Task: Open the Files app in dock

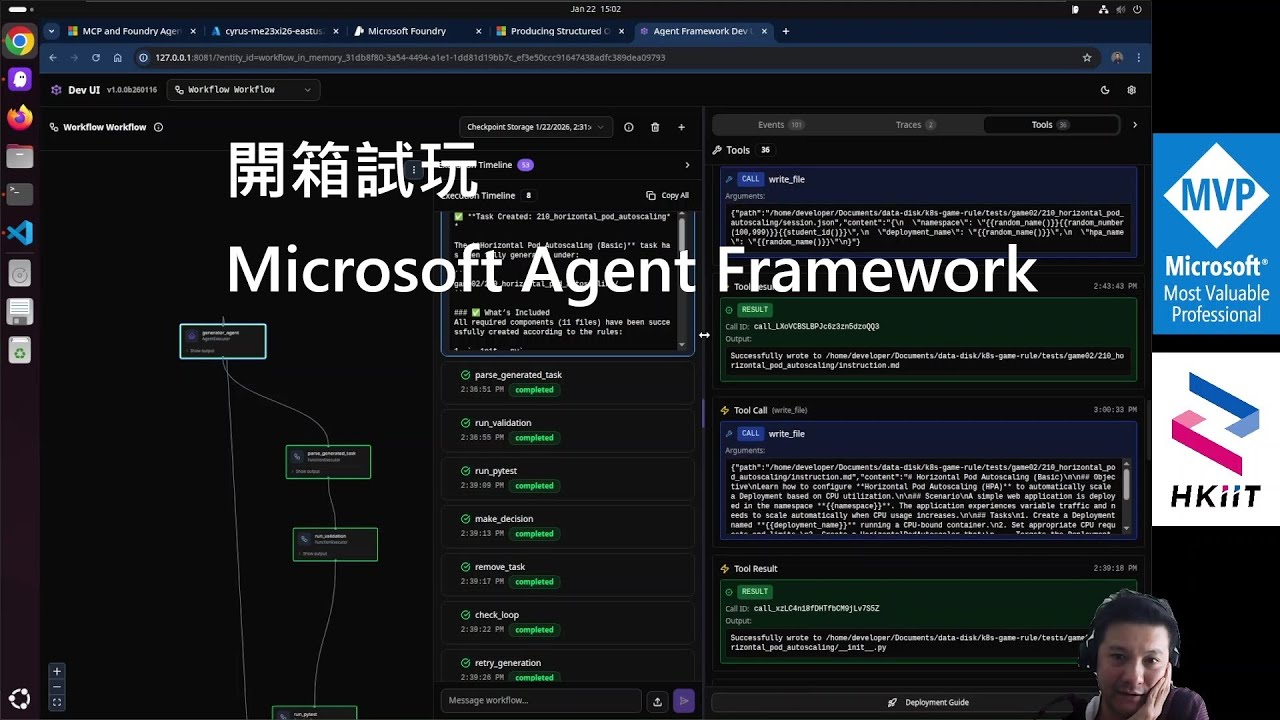Action: pos(19,156)
